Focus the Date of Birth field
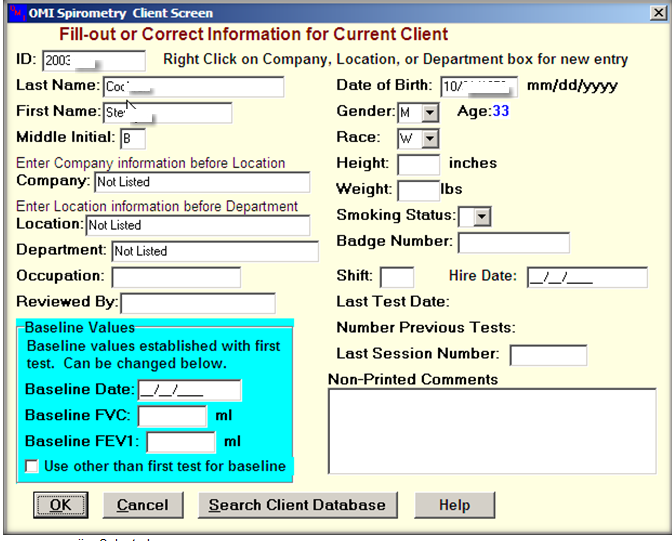 (x=478, y=86)
